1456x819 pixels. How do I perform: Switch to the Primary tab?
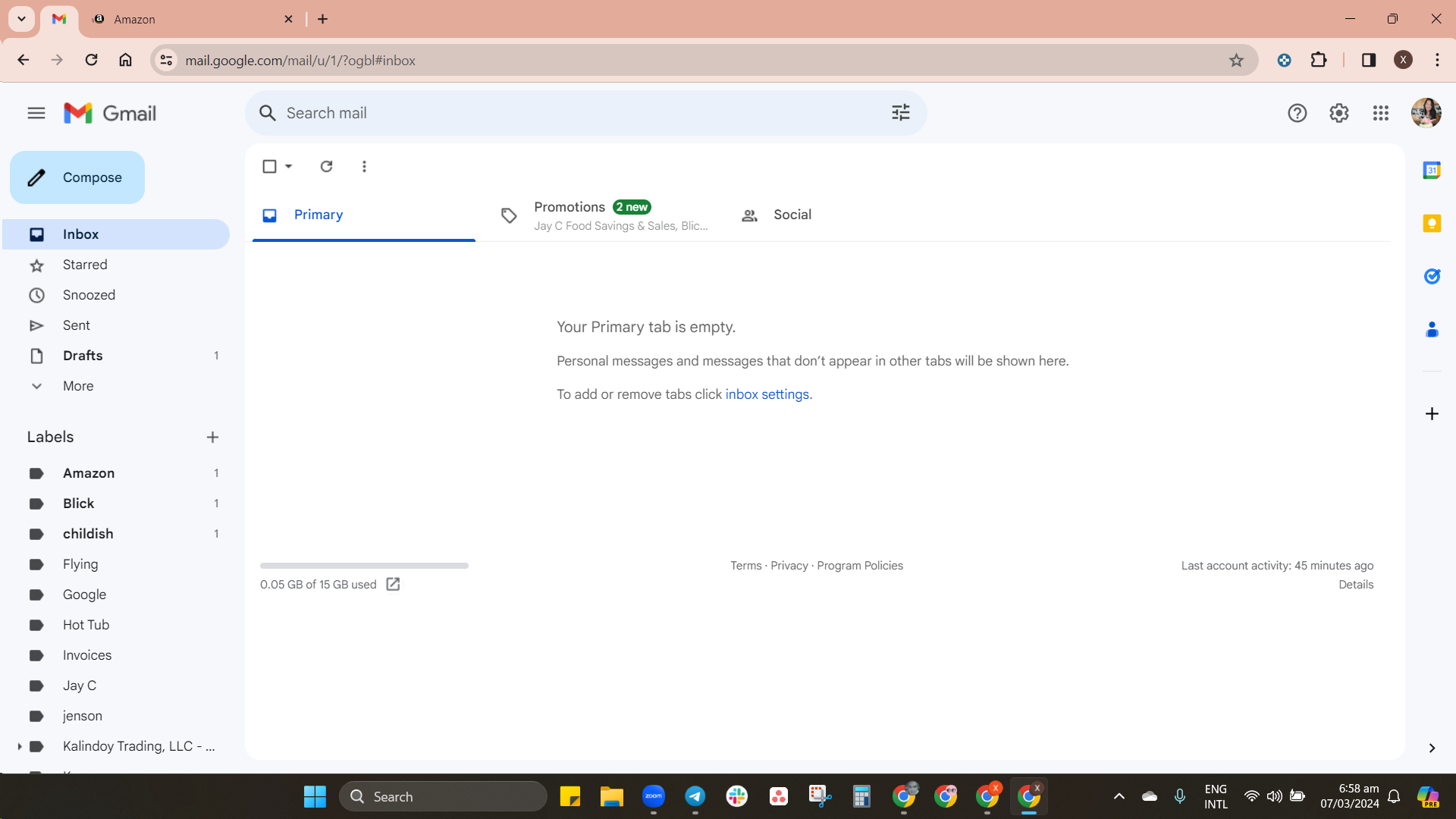[x=364, y=215]
